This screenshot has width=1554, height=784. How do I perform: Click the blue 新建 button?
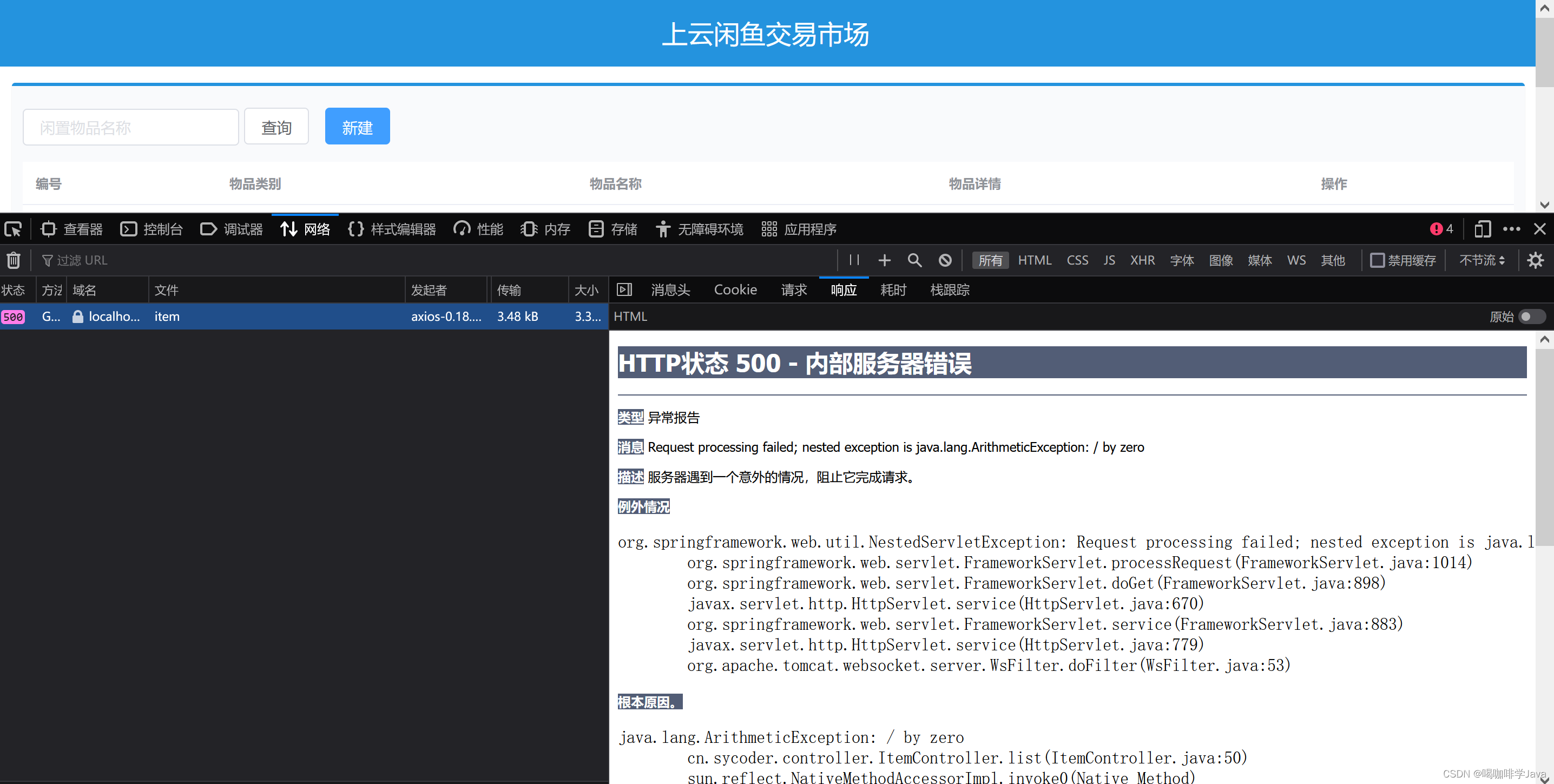(x=357, y=127)
